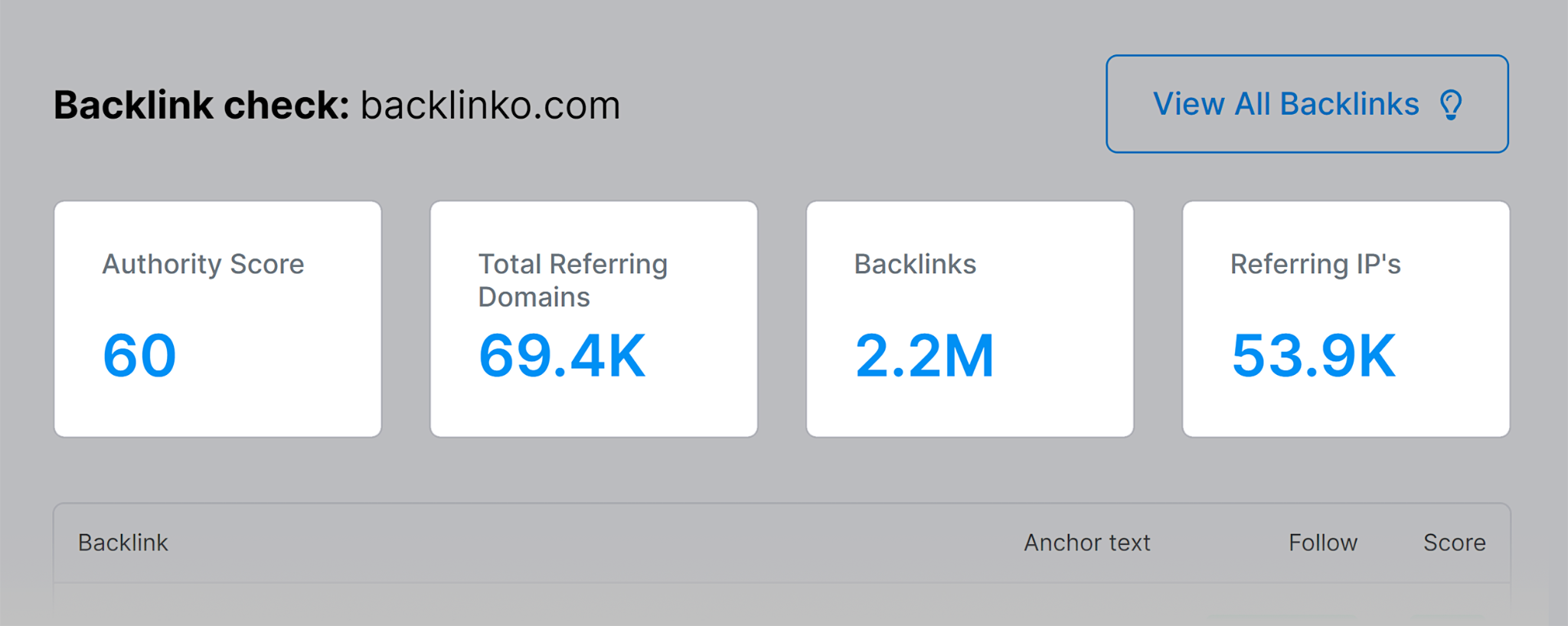Open the Backlinks metric card
Viewport: 1568px width, 626px height.
(970, 318)
